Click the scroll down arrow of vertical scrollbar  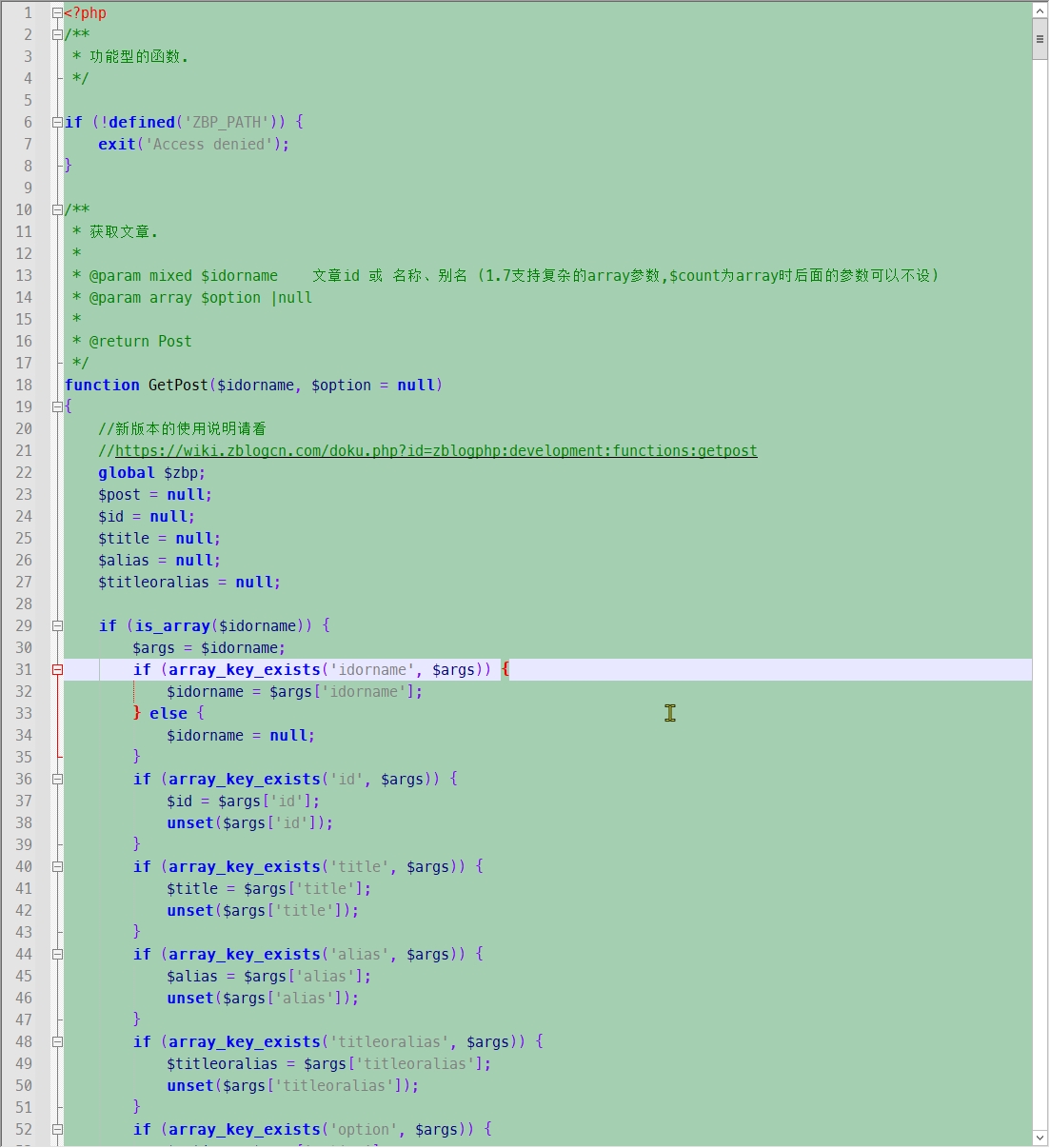click(1040, 1138)
